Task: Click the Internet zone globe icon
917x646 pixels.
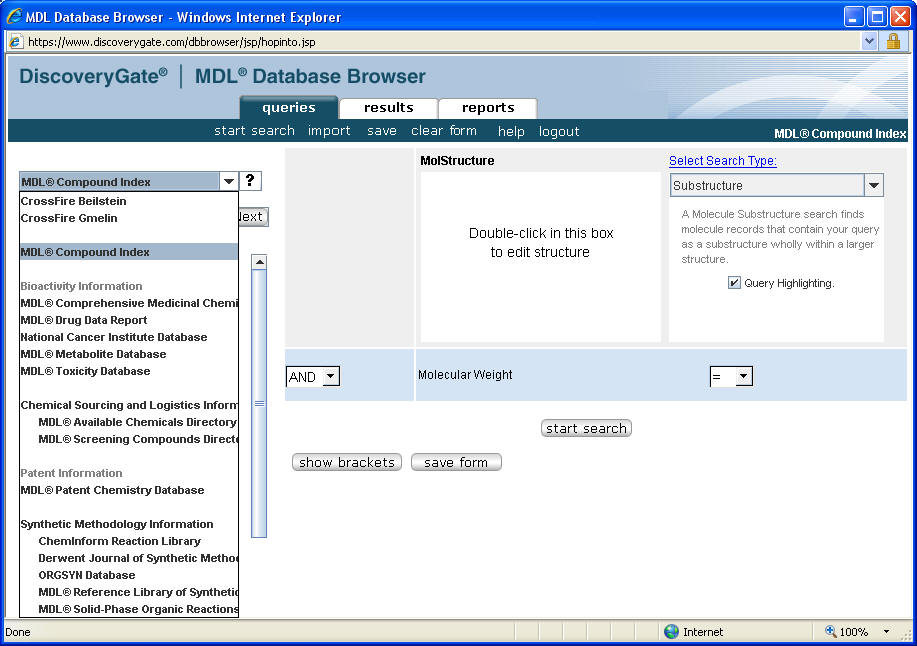Action: pyautogui.click(x=671, y=632)
